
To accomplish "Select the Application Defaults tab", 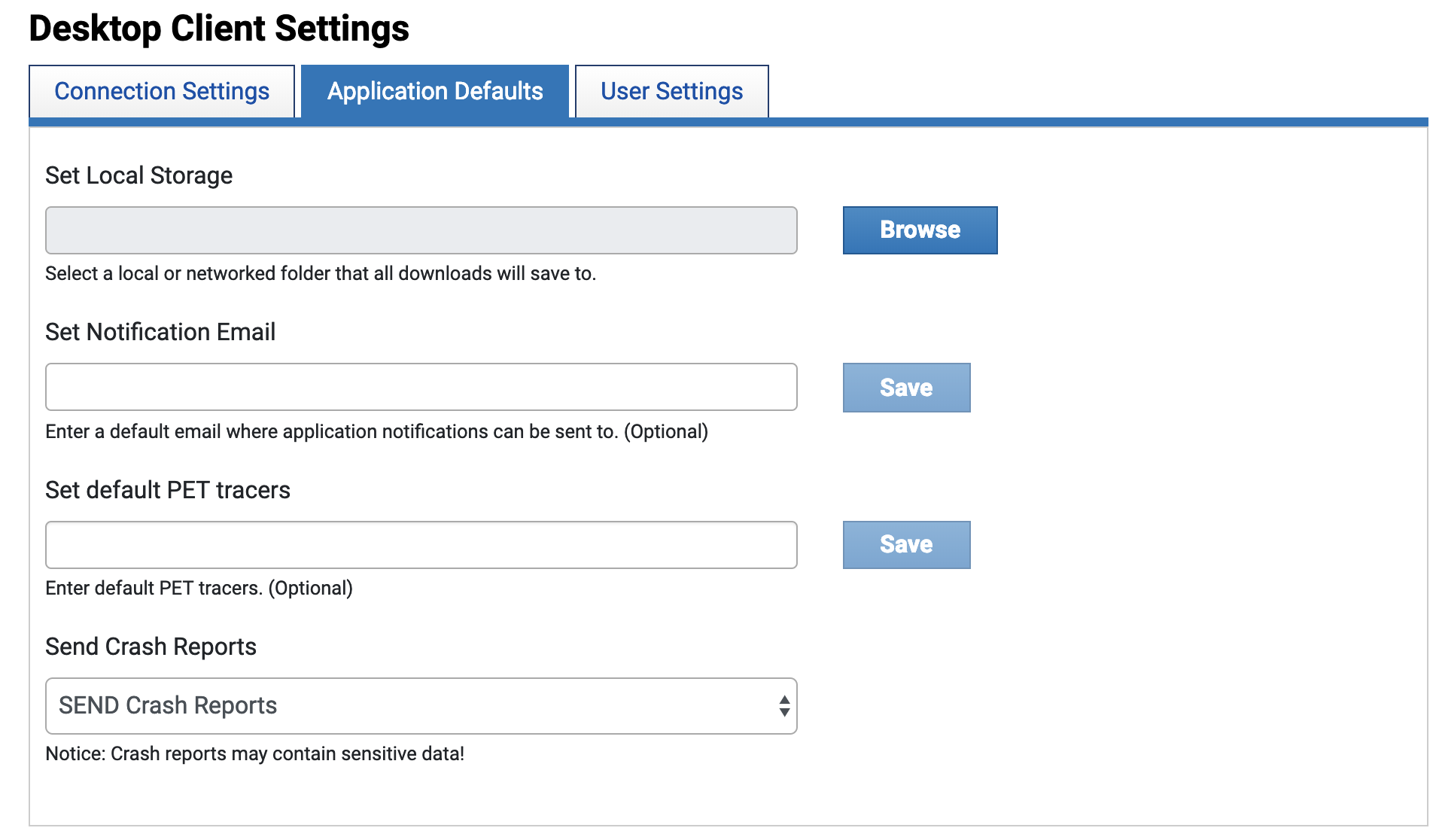I will pyautogui.click(x=435, y=91).
